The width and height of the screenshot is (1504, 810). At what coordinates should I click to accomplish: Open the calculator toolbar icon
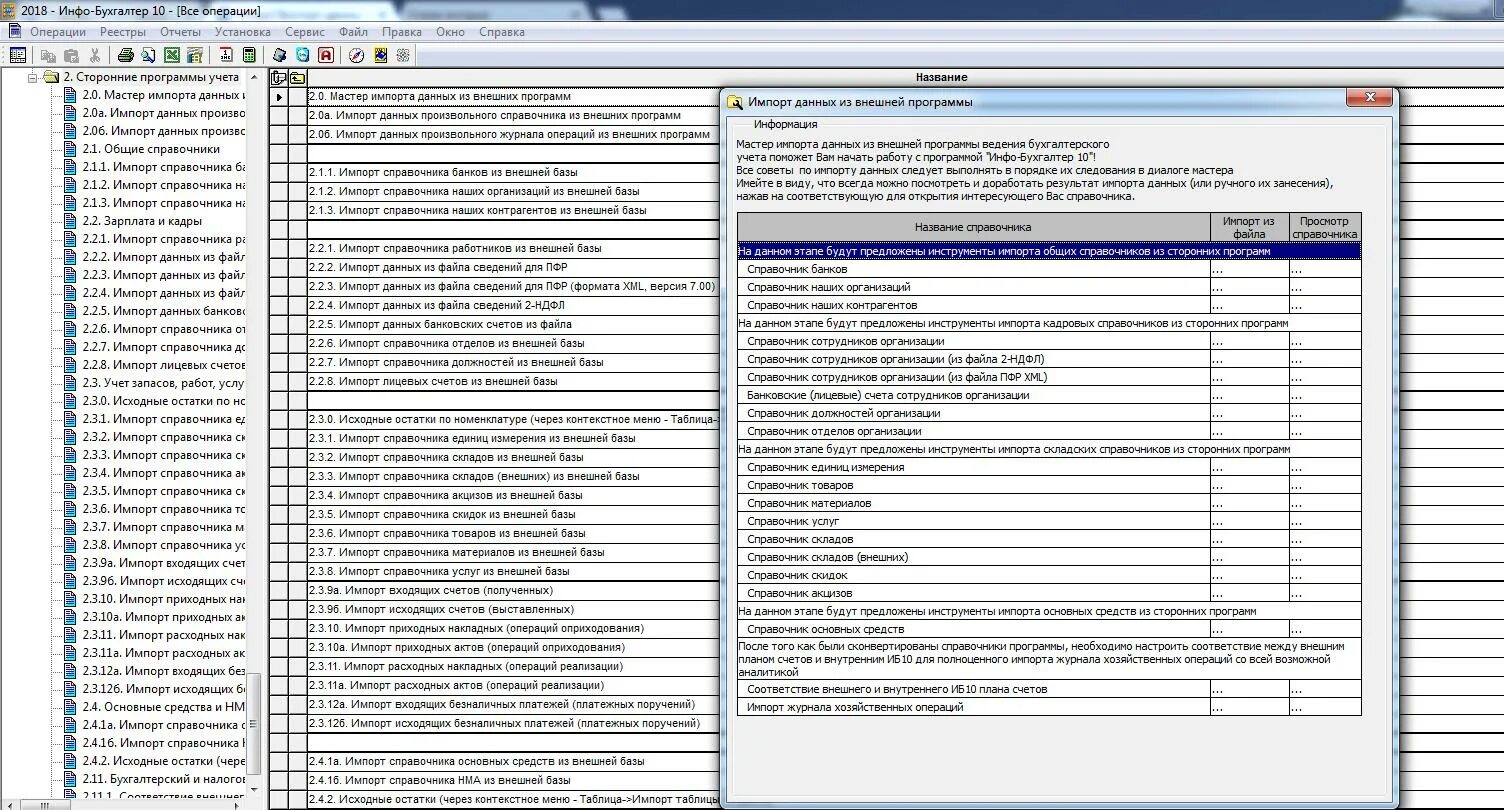click(x=249, y=55)
